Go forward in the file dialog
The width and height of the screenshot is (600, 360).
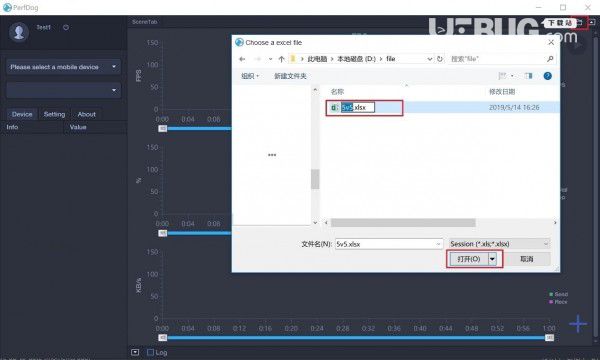tap(258, 59)
